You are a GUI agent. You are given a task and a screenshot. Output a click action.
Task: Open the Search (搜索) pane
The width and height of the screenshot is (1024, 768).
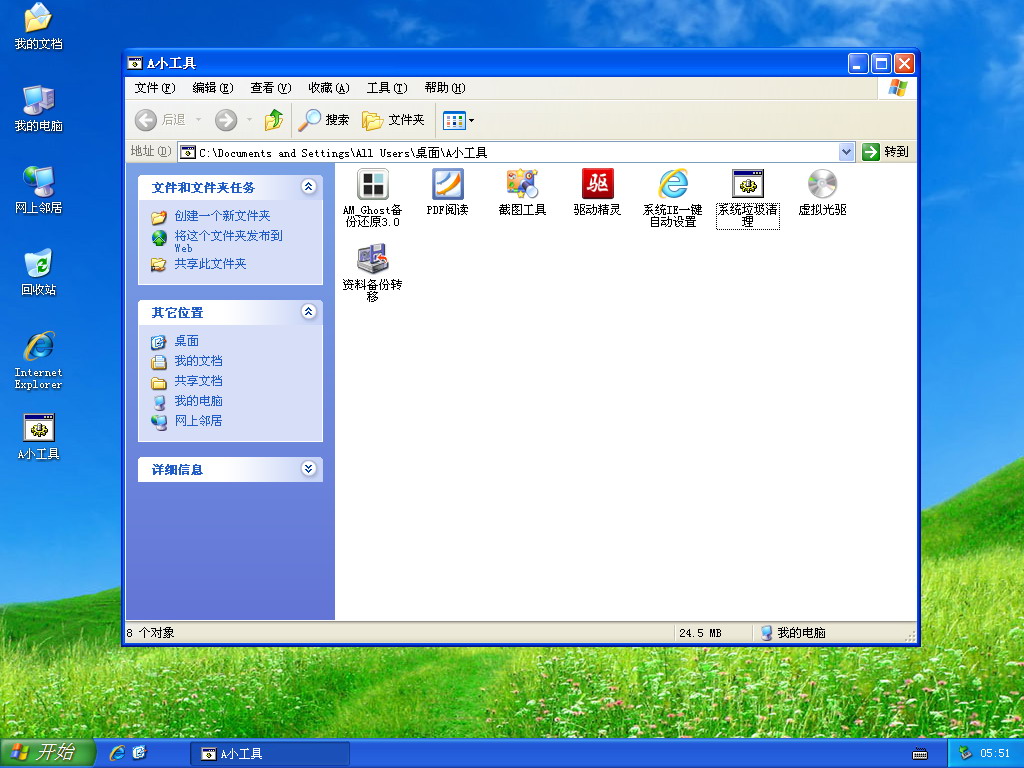(324, 120)
